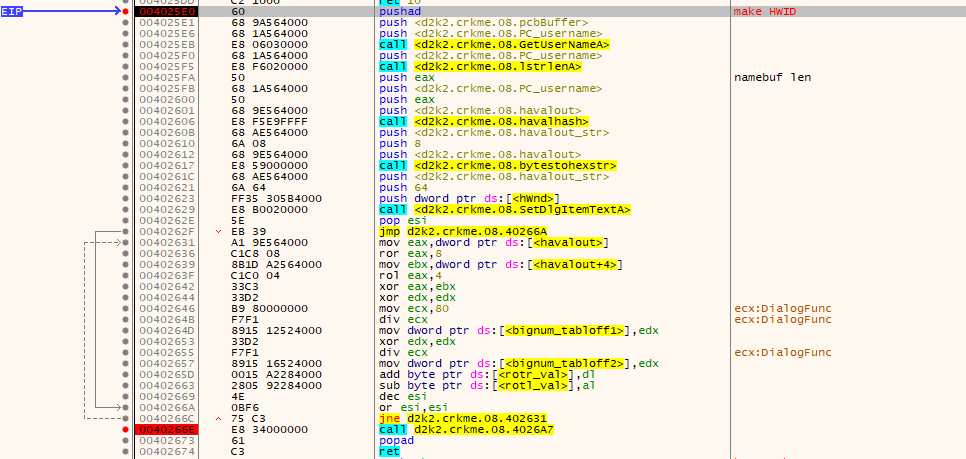This screenshot has width=966, height=459.
Task: Select opcode bytes E8 06030000
Action: (269, 44)
